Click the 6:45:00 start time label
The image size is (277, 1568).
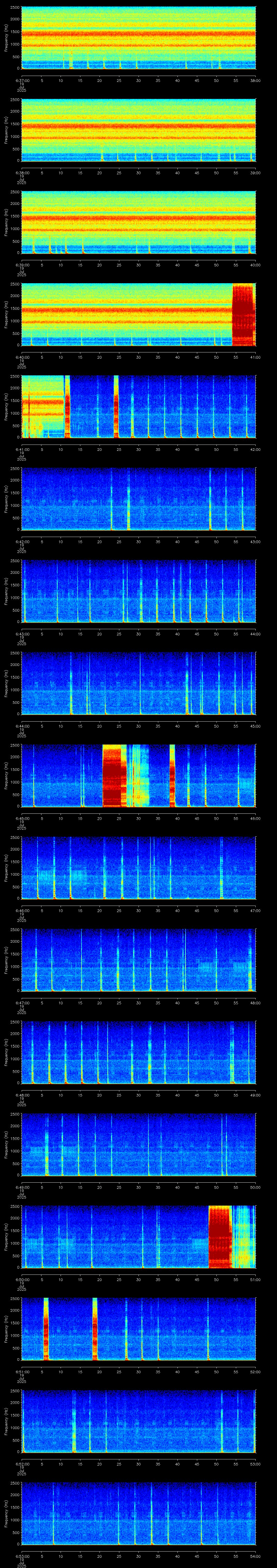click(x=22, y=819)
